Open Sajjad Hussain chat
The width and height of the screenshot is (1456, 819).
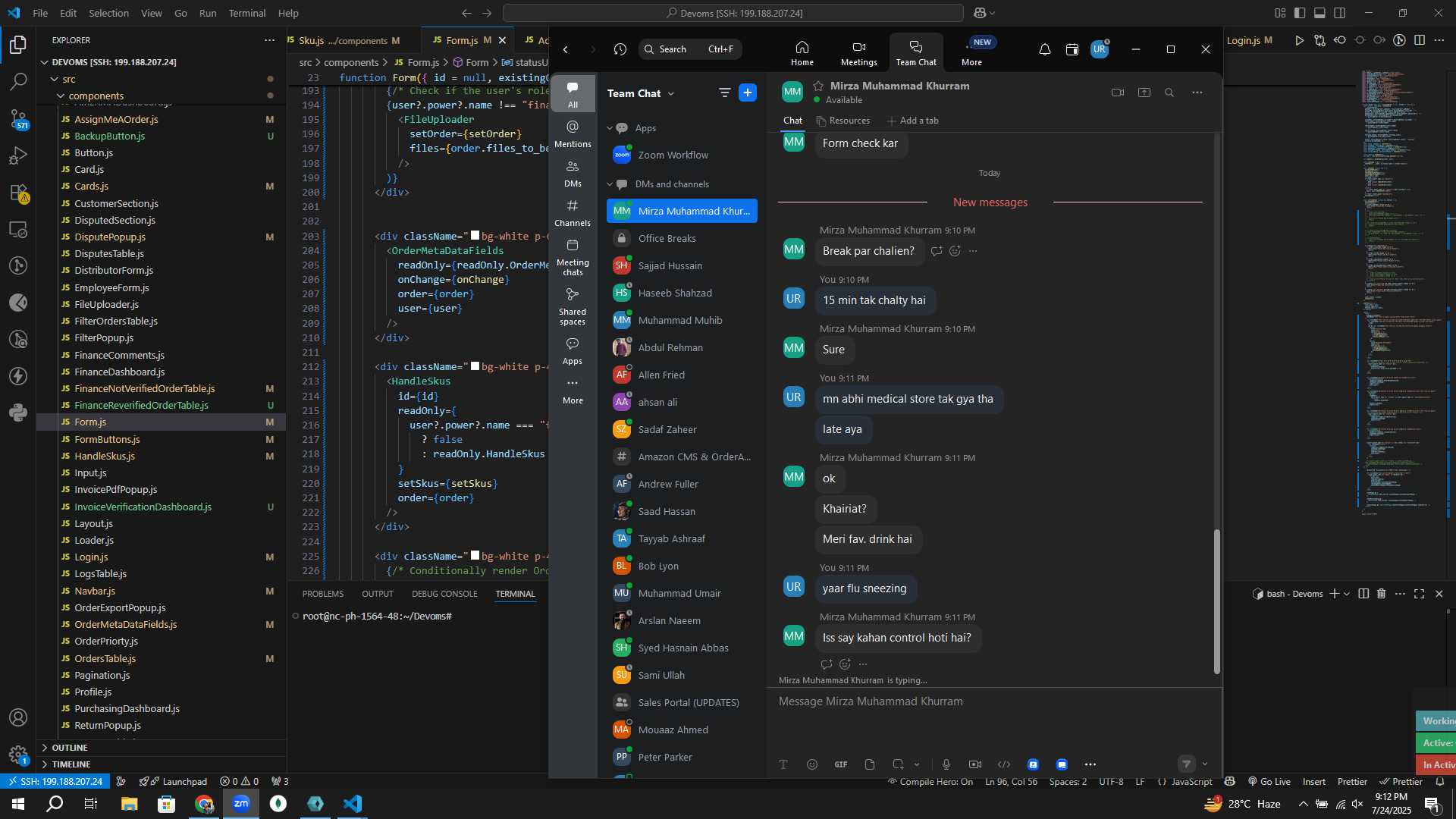[682, 265]
